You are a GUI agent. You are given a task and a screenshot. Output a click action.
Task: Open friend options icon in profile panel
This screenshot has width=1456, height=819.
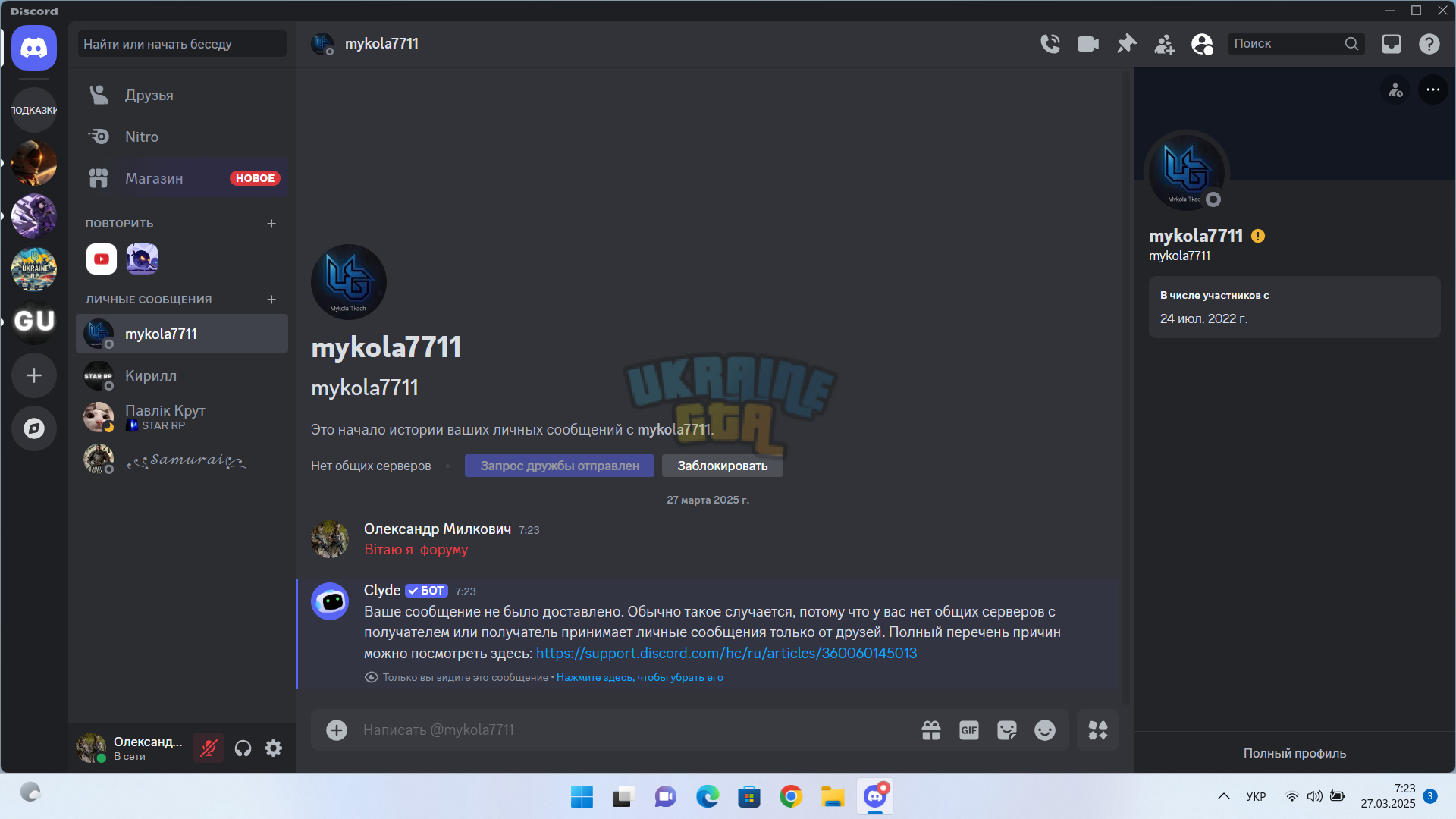1396,89
